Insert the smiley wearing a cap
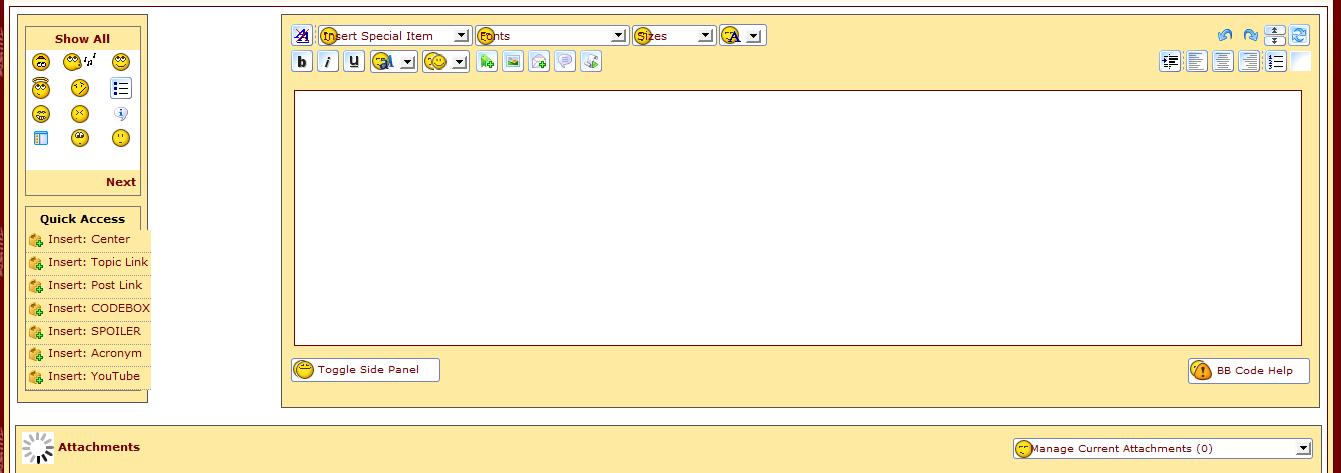 tap(41, 62)
